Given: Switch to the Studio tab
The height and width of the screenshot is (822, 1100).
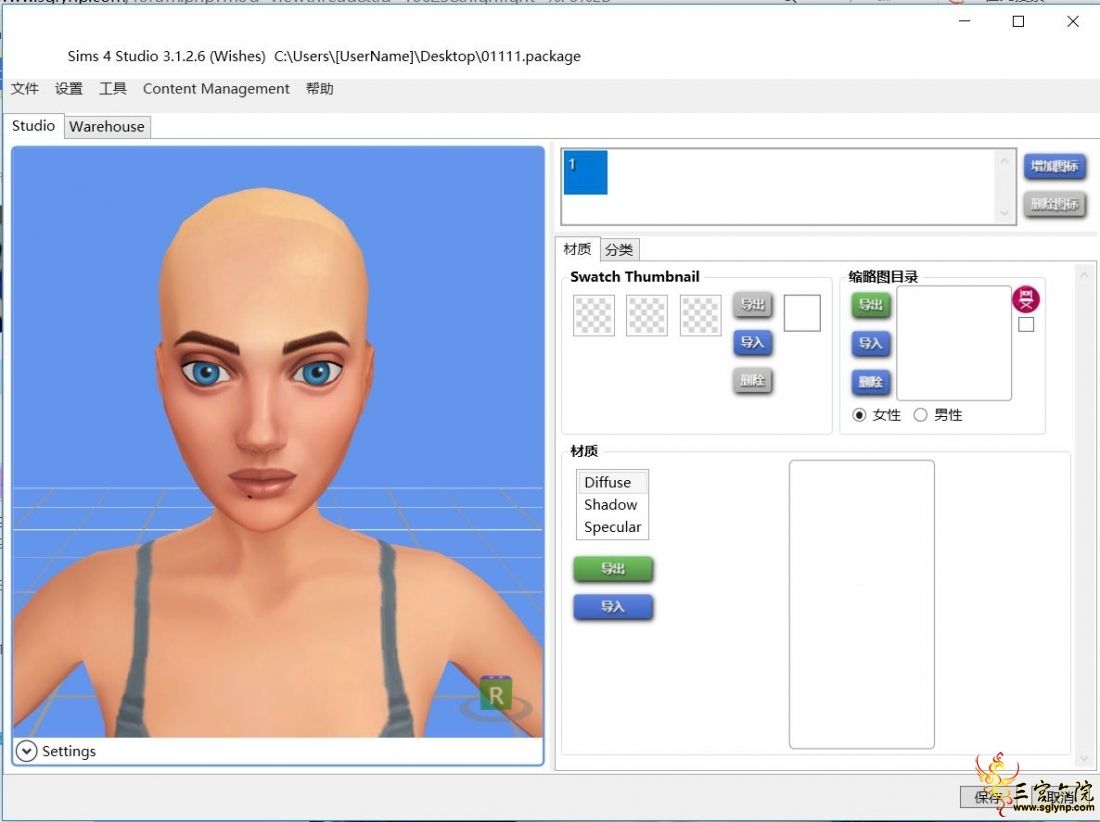Looking at the screenshot, I should pos(33,126).
